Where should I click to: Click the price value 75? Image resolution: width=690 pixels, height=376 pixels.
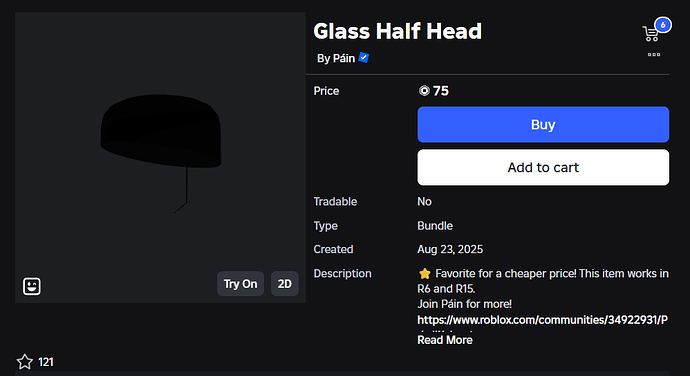point(440,91)
